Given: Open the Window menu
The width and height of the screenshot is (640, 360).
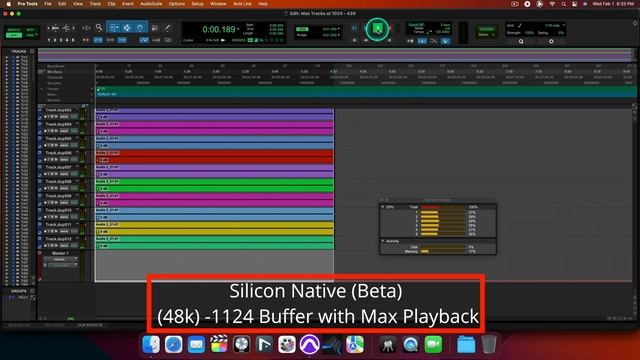Looking at the screenshot, I should (x=218, y=4).
